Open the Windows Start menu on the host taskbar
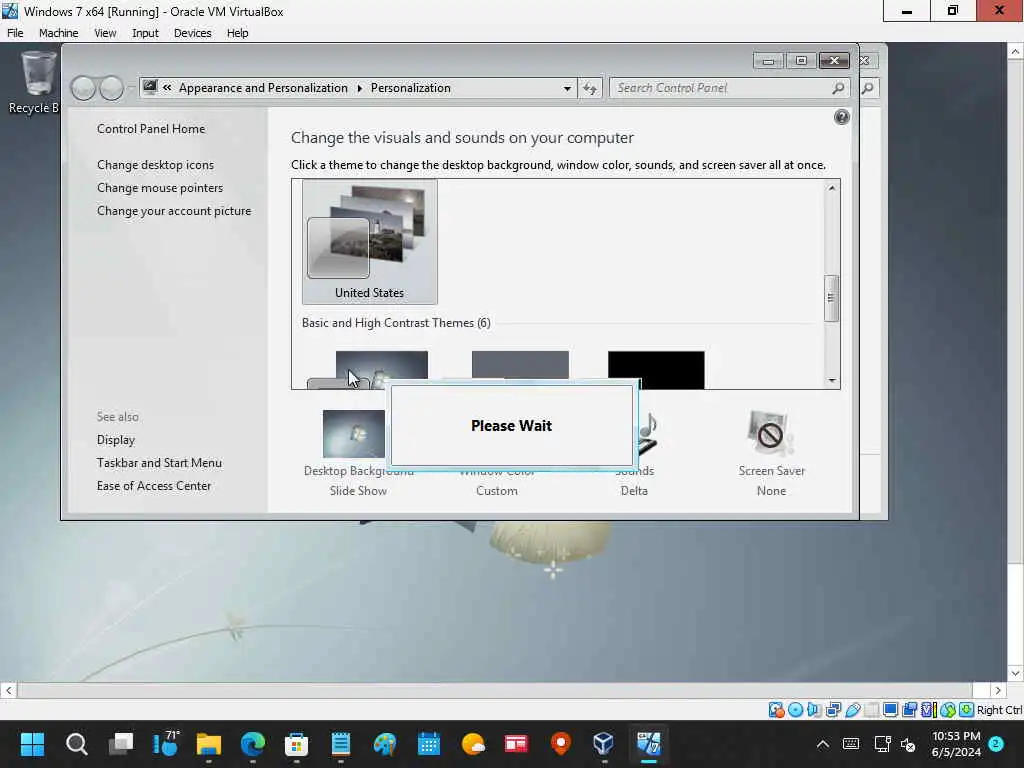1024x768 pixels. pyautogui.click(x=32, y=744)
